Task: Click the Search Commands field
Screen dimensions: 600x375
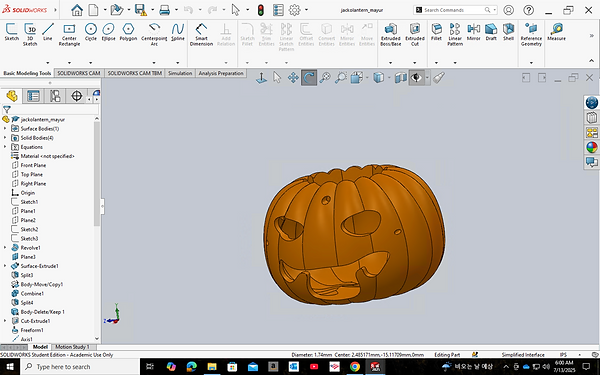Action: [455, 10]
